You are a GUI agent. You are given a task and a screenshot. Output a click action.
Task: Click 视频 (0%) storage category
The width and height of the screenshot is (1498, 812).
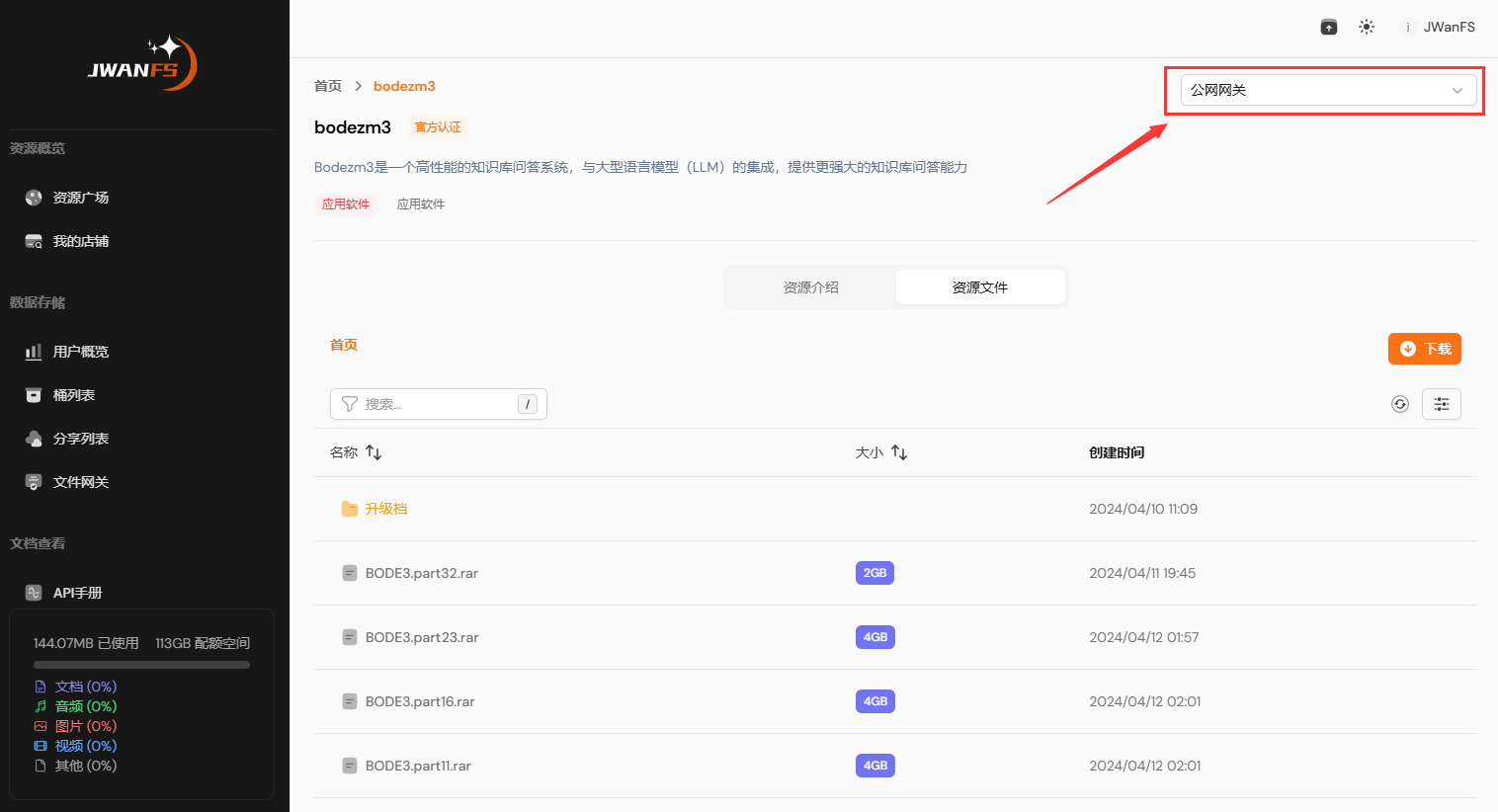(75, 746)
